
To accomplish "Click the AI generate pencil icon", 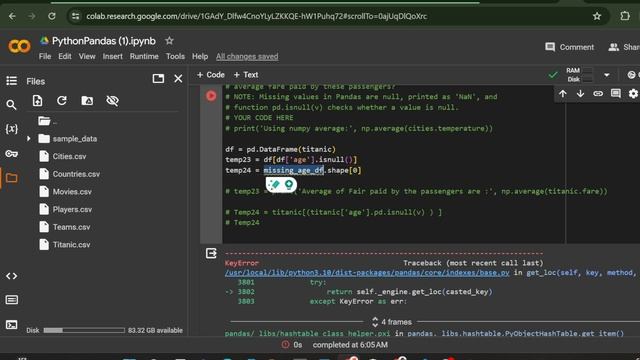I will (x=275, y=184).
